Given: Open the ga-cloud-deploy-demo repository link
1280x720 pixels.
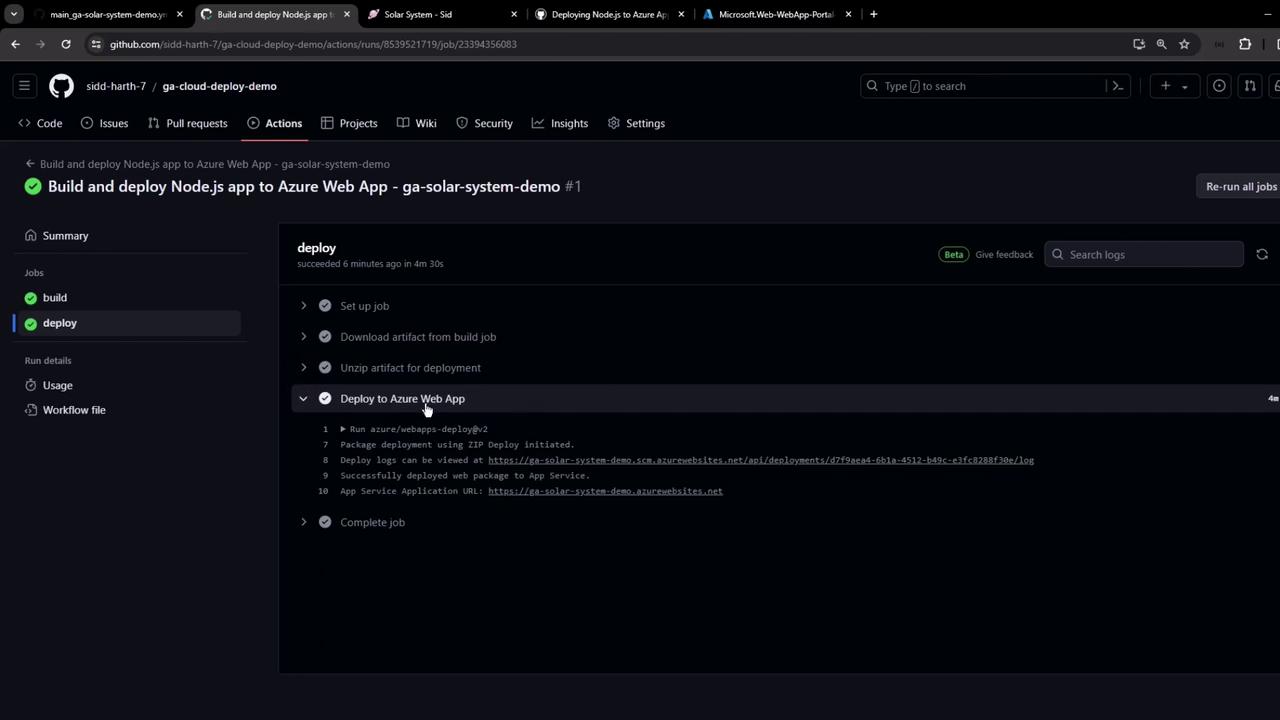Looking at the screenshot, I should (x=220, y=86).
